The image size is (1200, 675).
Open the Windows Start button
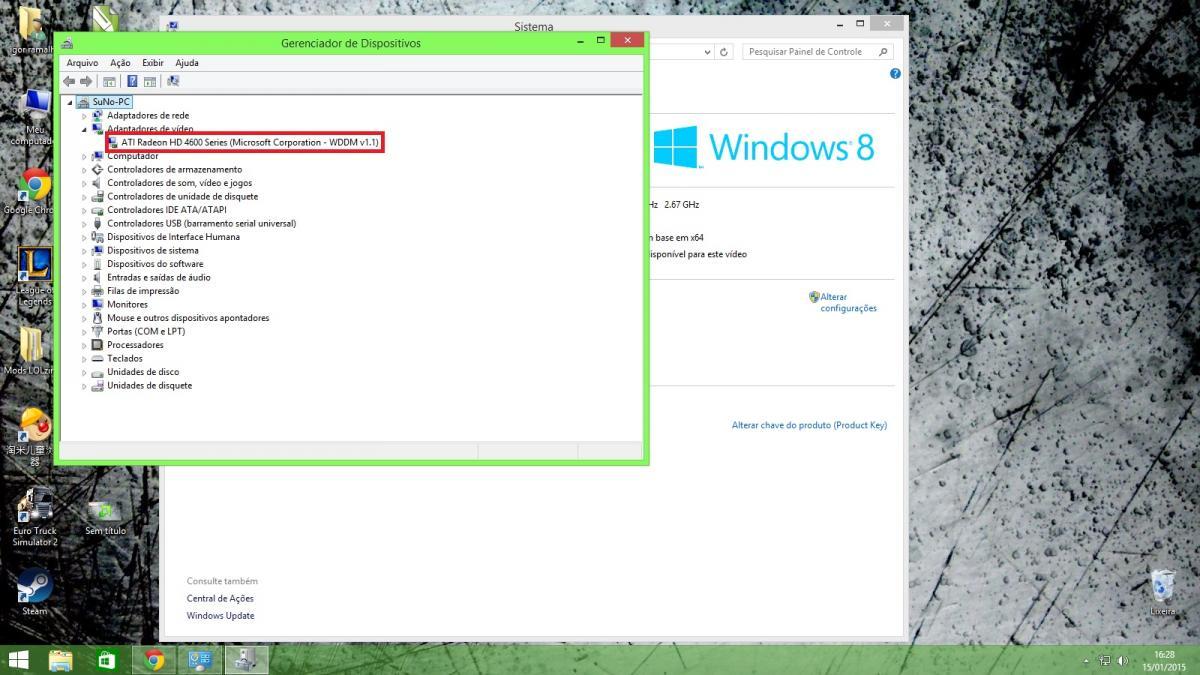pos(18,660)
